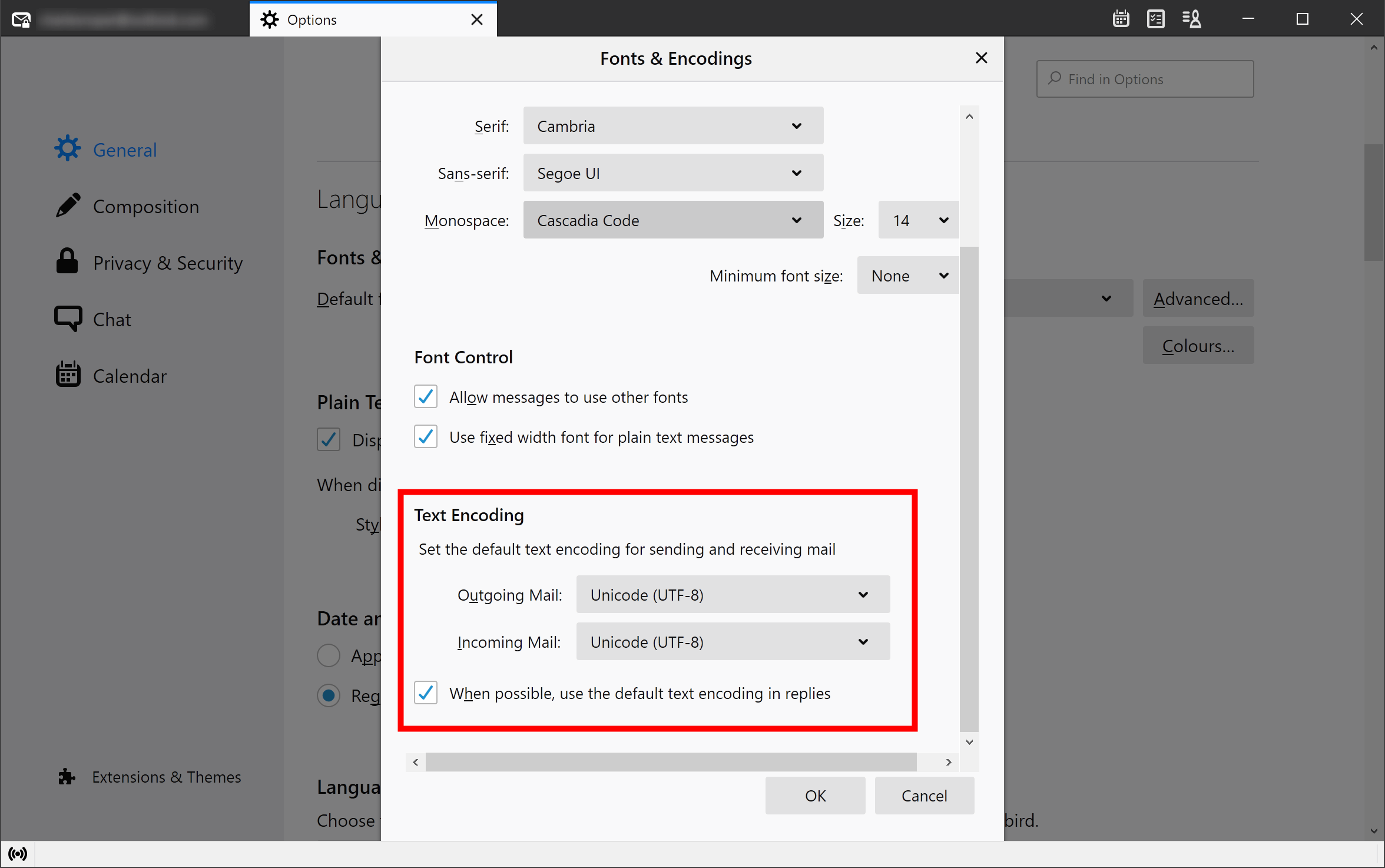Viewport: 1385px width, 868px height.
Task: Open the Calendar tab icon in title bar
Action: (x=1121, y=19)
